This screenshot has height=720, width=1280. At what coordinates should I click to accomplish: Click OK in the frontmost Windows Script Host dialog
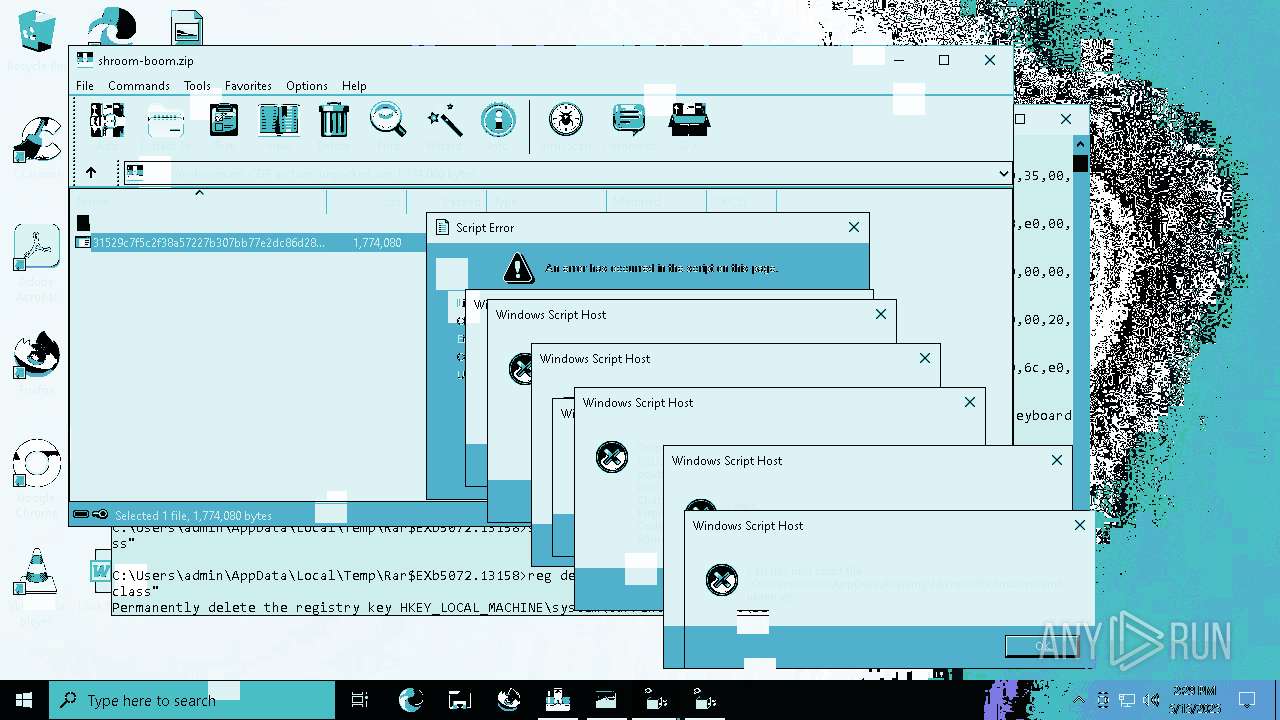point(1041,647)
